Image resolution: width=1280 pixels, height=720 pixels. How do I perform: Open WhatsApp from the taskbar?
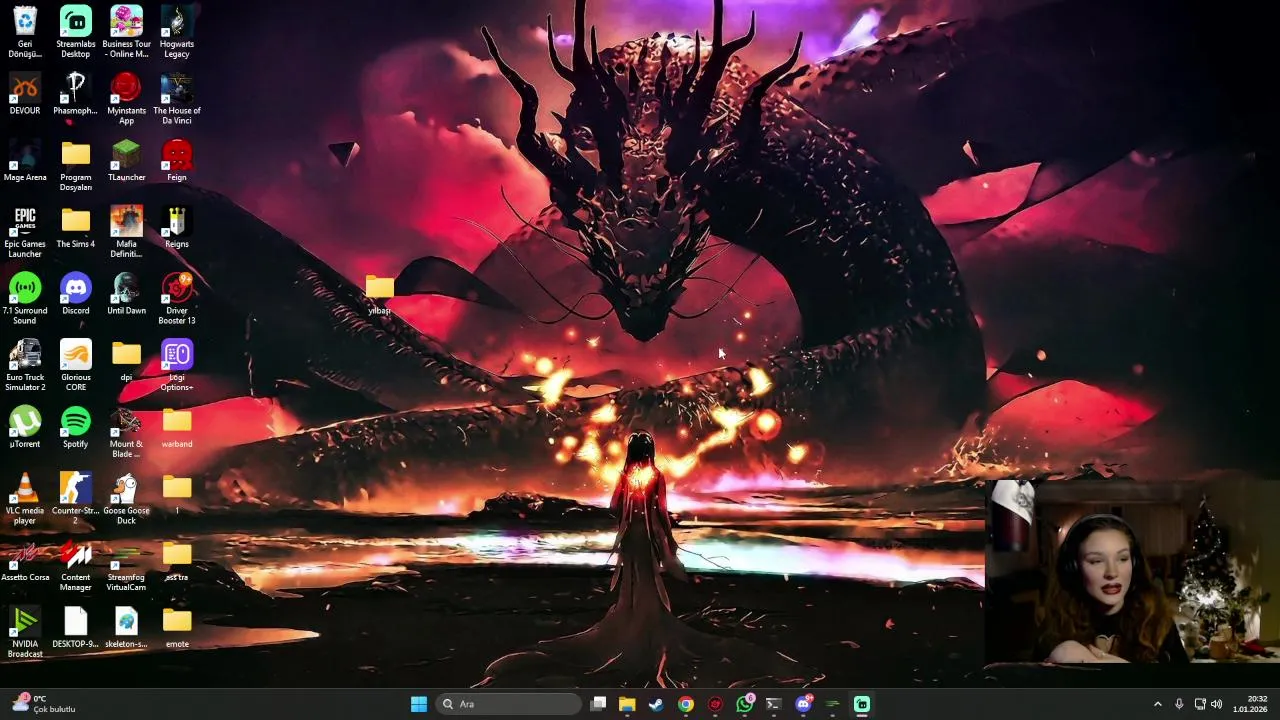coord(744,704)
